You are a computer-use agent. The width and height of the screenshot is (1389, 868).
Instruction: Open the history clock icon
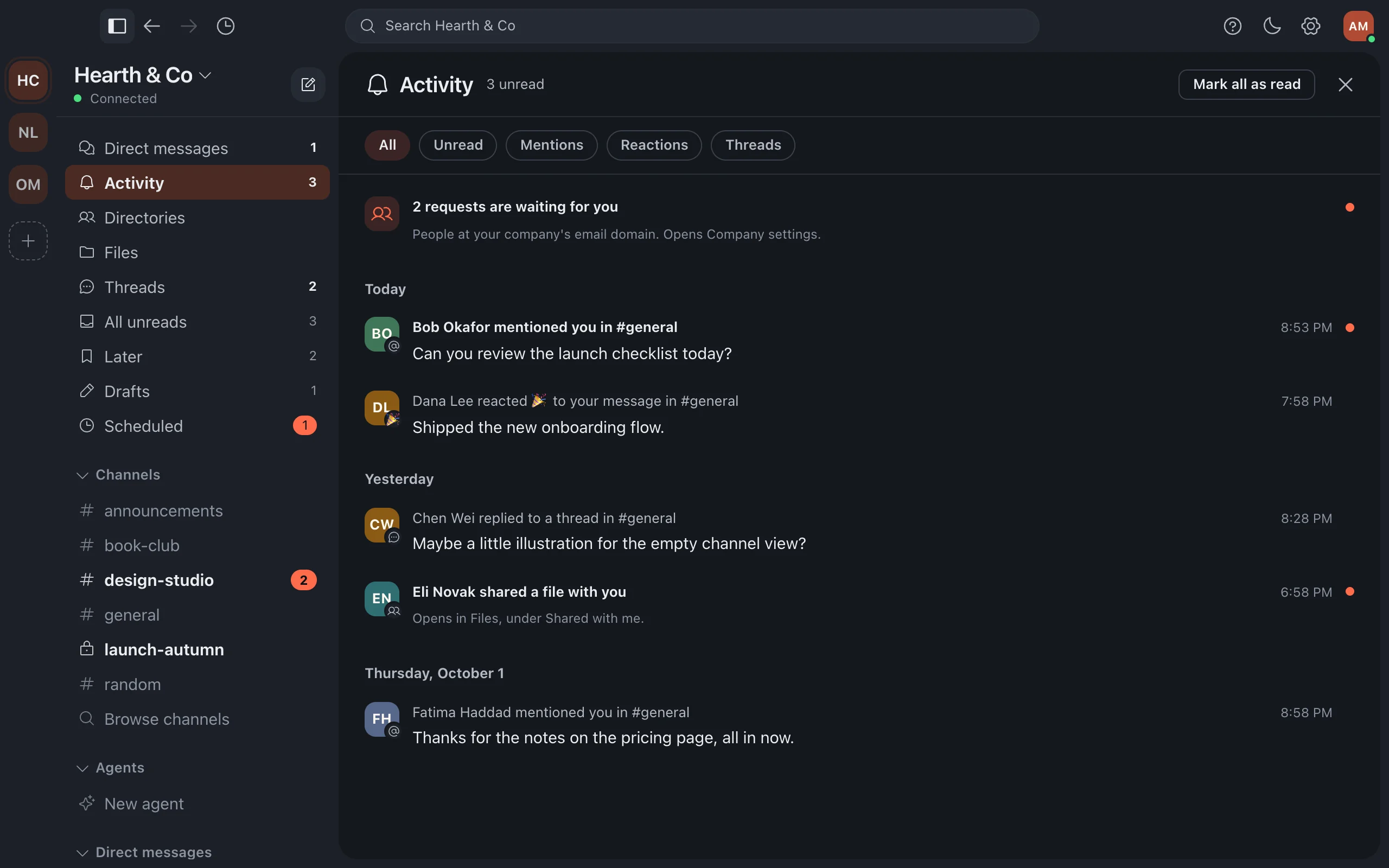226,26
